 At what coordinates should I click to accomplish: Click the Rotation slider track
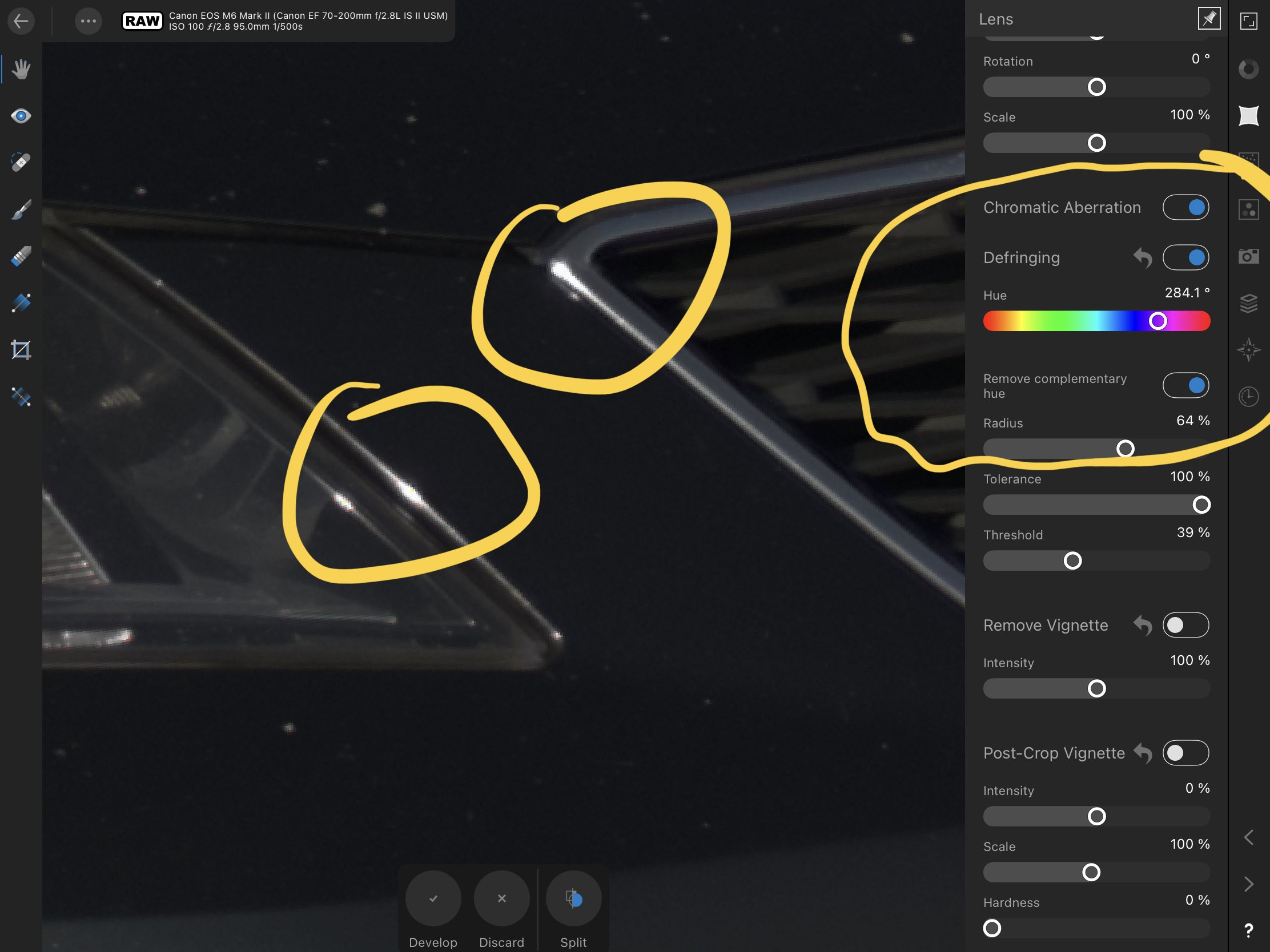(1096, 87)
